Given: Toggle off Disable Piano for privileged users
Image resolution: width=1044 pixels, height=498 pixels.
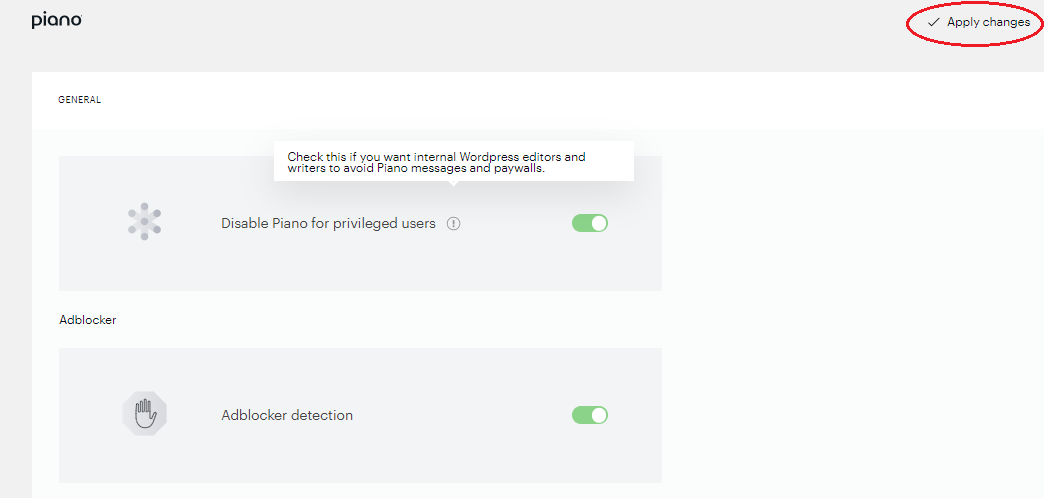Looking at the screenshot, I should (x=590, y=223).
